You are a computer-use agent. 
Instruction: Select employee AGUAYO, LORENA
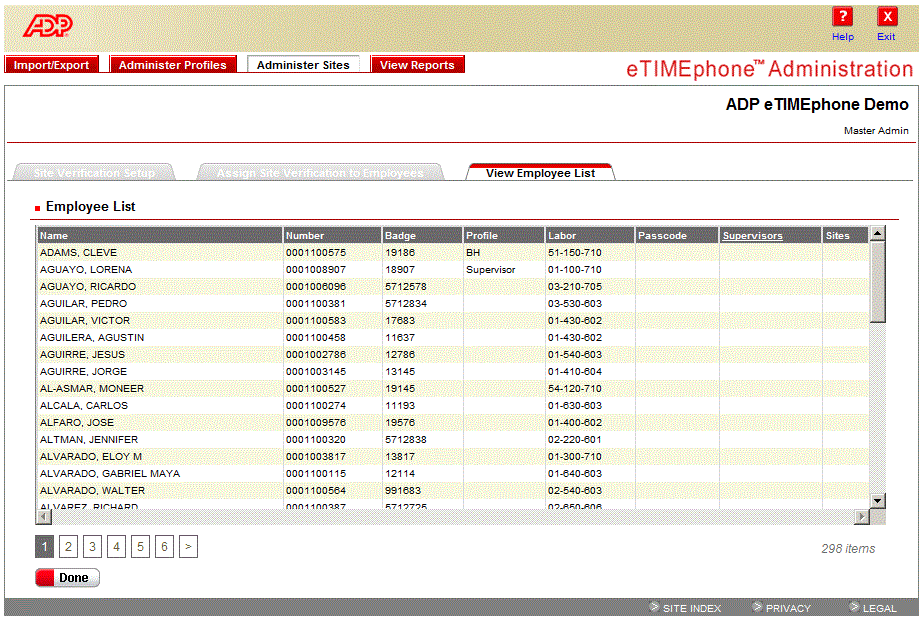[x=86, y=269]
